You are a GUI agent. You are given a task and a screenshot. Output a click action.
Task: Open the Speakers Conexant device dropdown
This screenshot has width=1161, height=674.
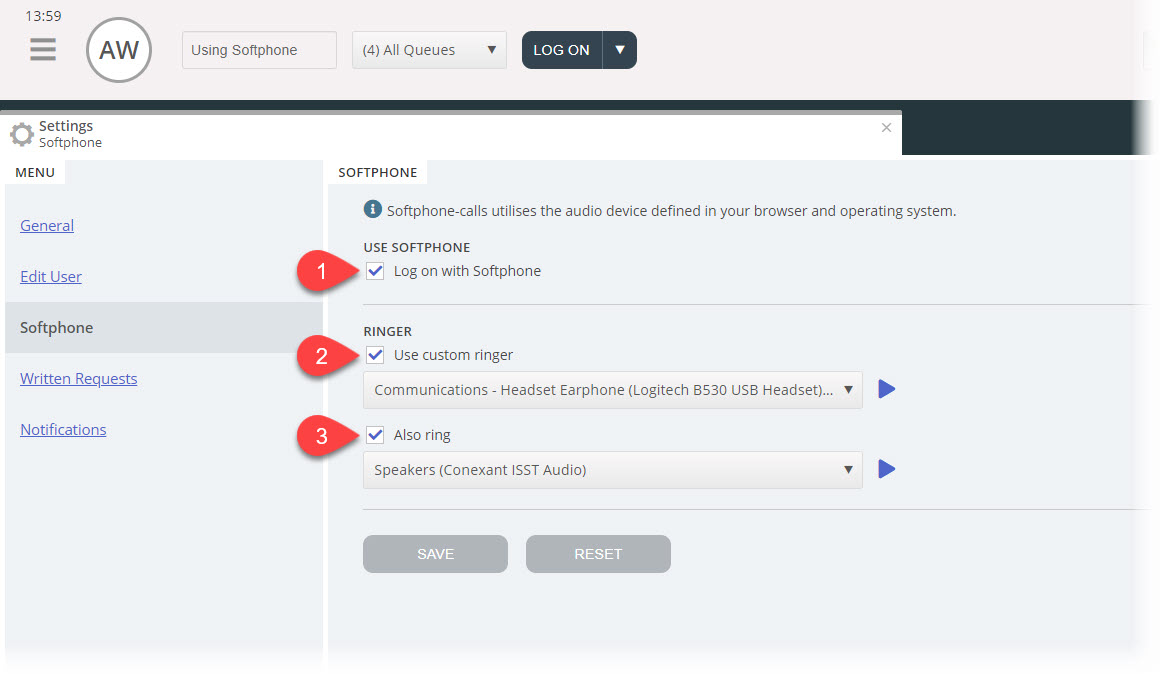click(x=612, y=470)
